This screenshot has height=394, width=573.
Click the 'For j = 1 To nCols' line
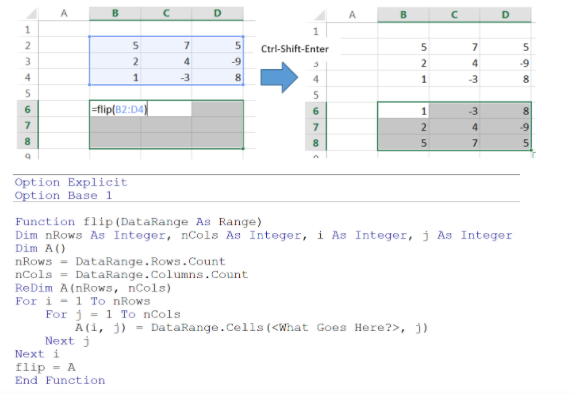(x=113, y=314)
